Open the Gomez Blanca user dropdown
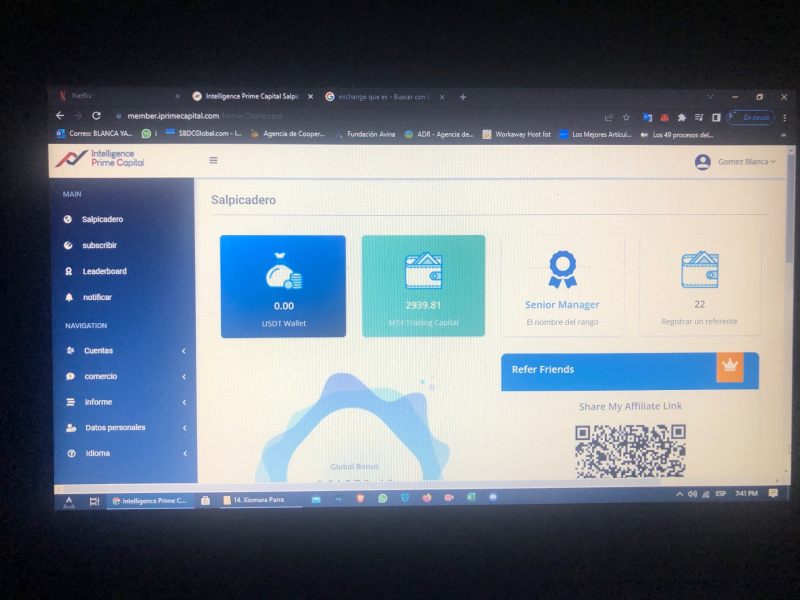Viewport: 800px width, 600px height. coord(746,162)
